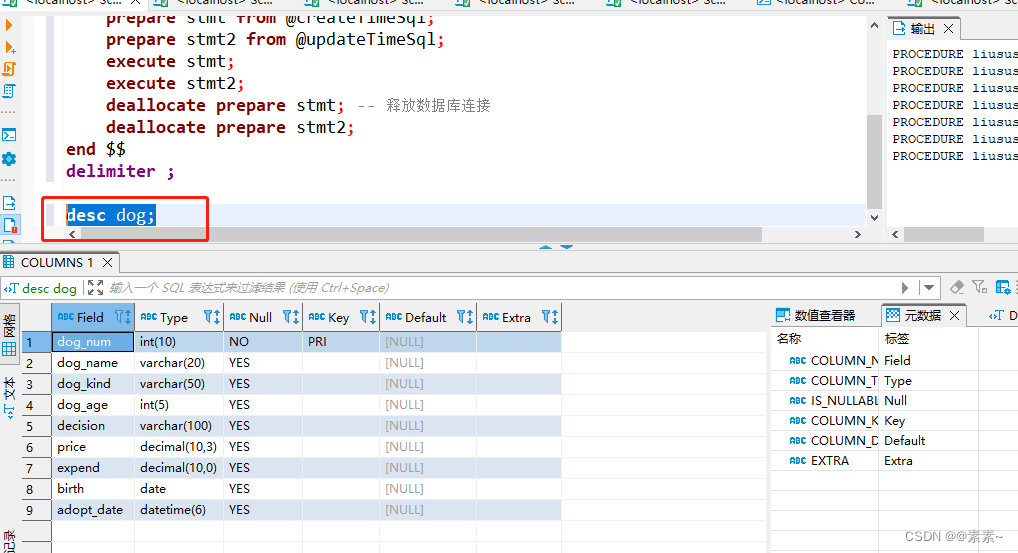
Task: Select the birth field cell
Action: pyautogui.click(x=93, y=489)
